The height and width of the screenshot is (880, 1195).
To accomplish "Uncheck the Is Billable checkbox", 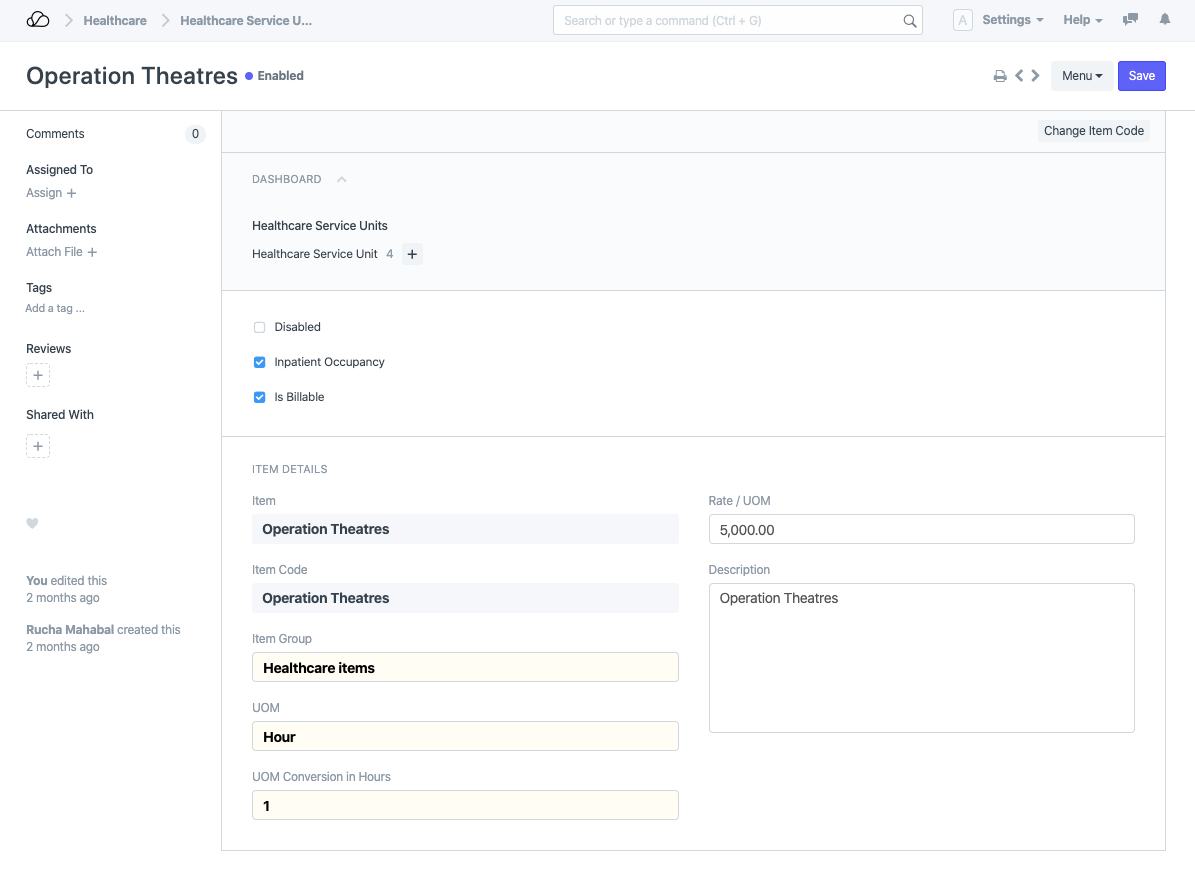I will click(x=260, y=397).
